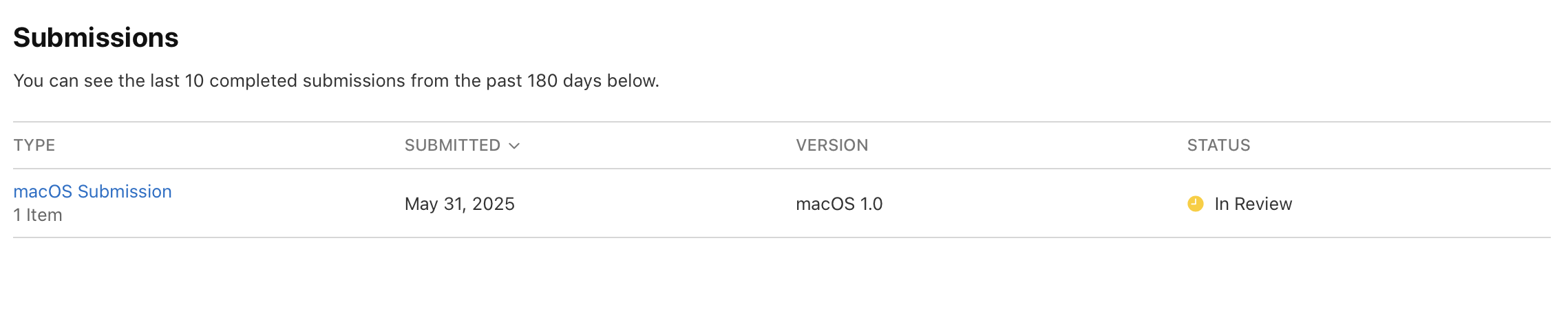Click the Submissions page heading
The image size is (1568, 329).
click(96, 38)
